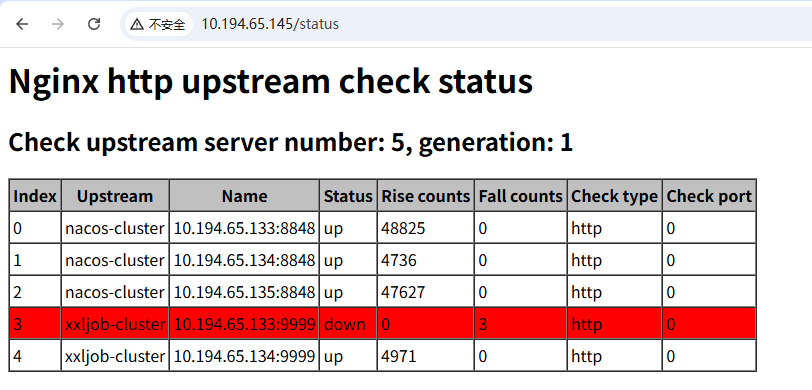The height and width of the screenshot is (390, 812).
Task: Click rise count value 48825
Action: click(403, 228)
